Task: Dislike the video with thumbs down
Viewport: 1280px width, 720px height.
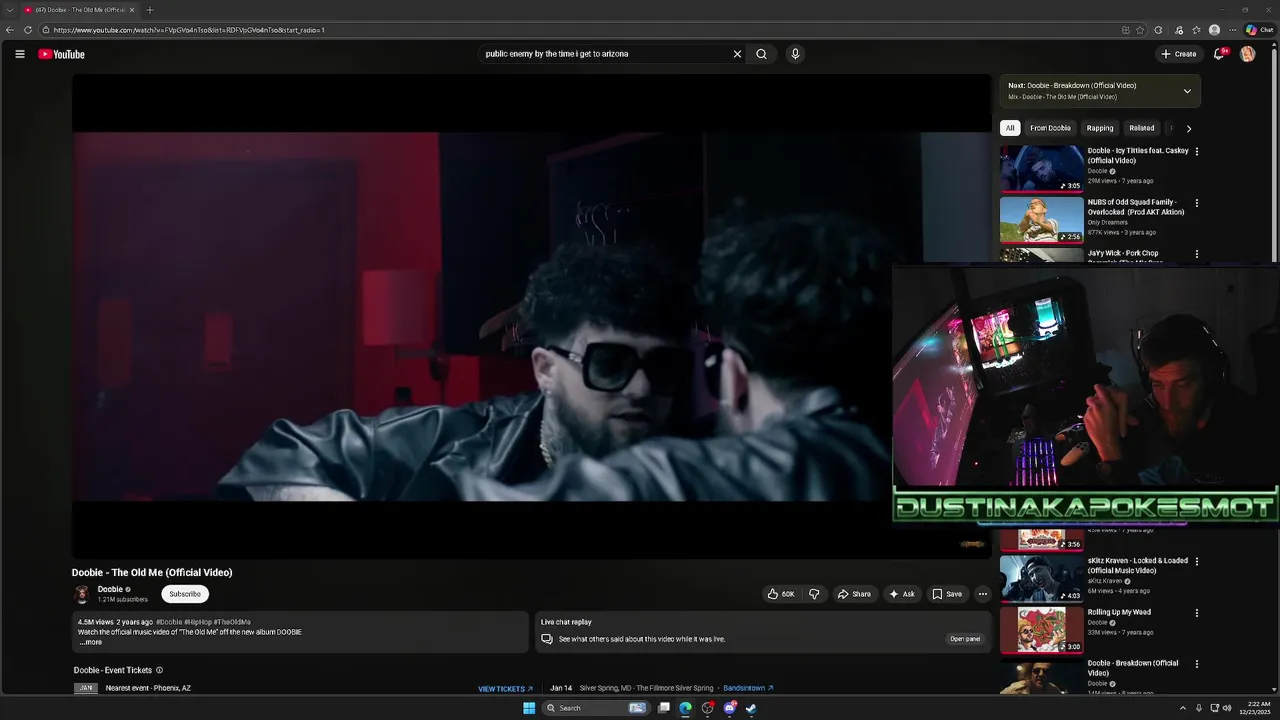Action: tap(814, 594)
